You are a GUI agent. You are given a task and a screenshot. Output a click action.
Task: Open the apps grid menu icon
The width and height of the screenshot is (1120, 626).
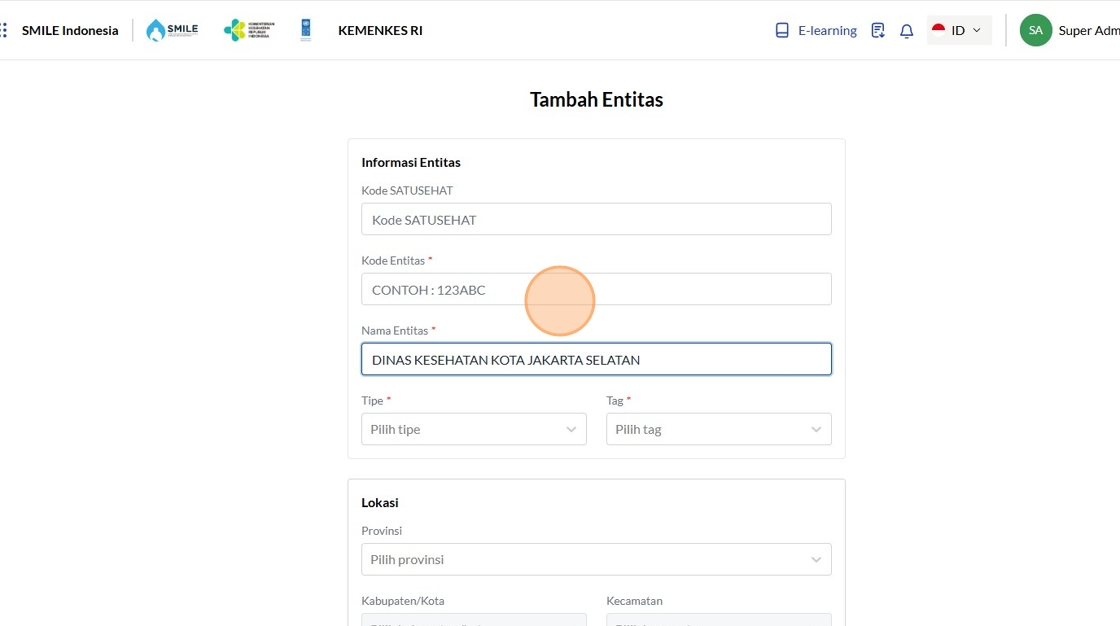pos(4,30)
